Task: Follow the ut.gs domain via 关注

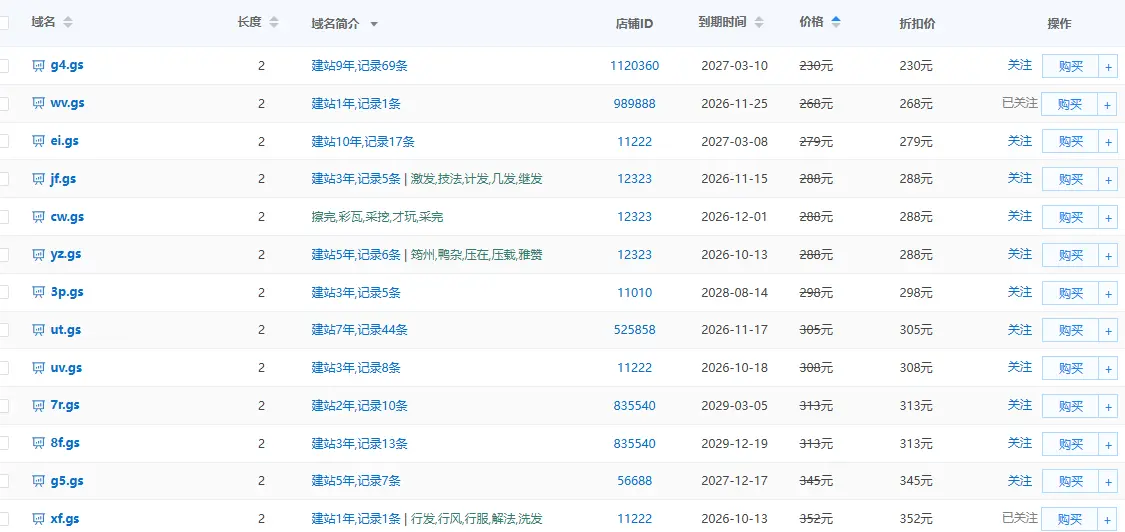Action: 1020,330
